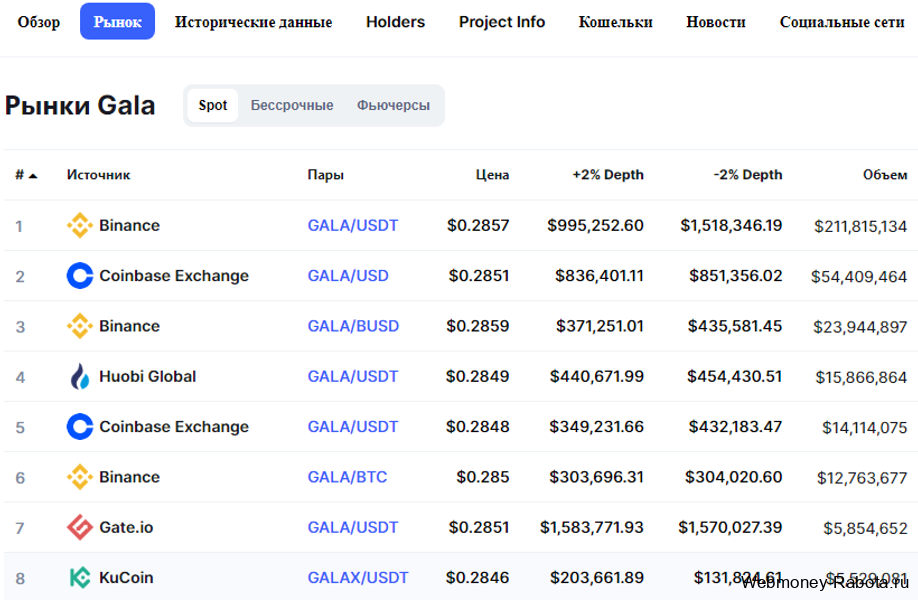The width and height of the screenshot is (918, 600).
Task: Open the Project Info tab
Action: (502, 22)
